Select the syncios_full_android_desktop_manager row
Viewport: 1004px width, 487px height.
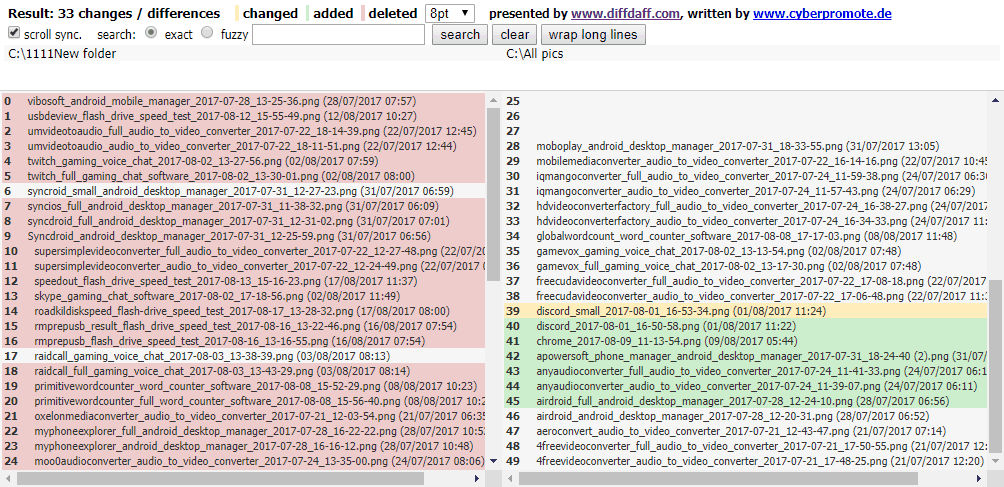(x=243, y=206)
